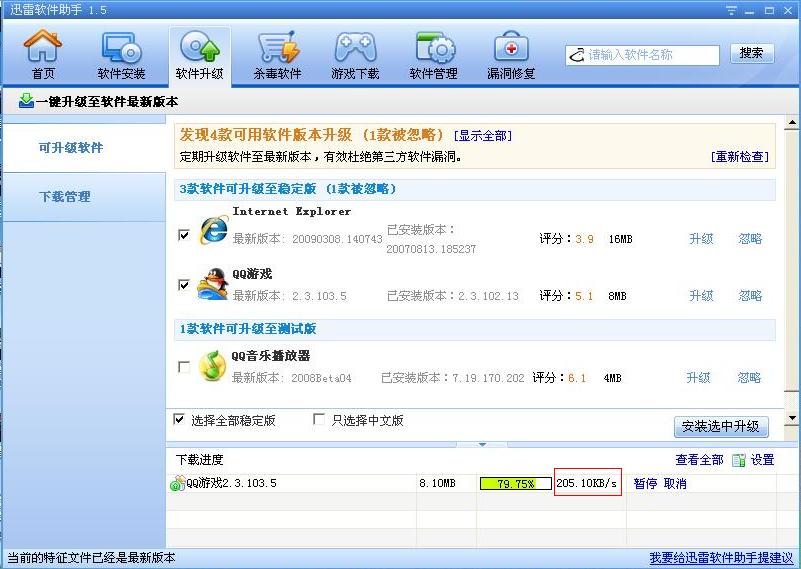The image size is (801, 569).
Task: Click the 我要给迅雷软件助手提建议 link
Action: coord(721,558)
